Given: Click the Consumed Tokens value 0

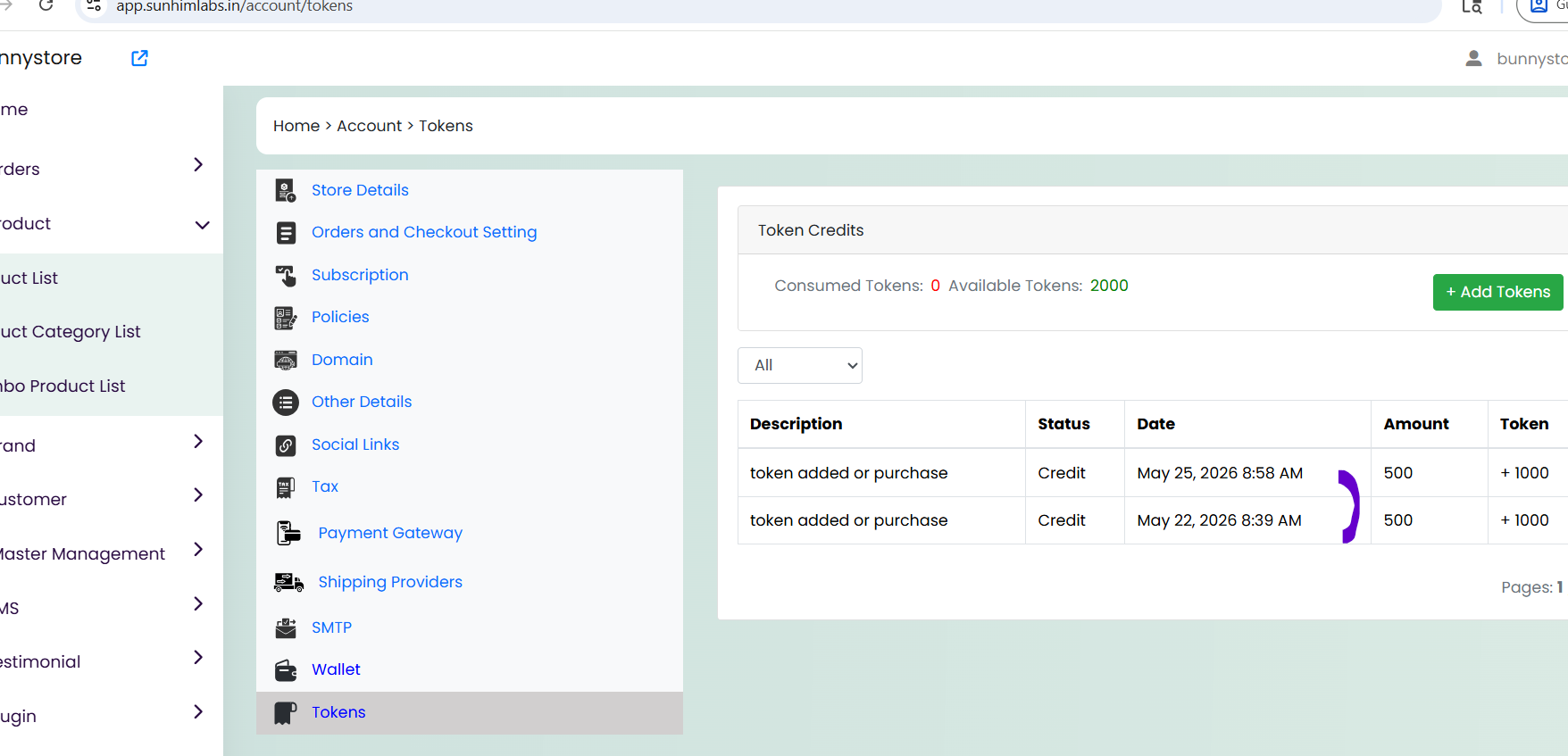Looking at the screenshot, I should coord(935,286).
